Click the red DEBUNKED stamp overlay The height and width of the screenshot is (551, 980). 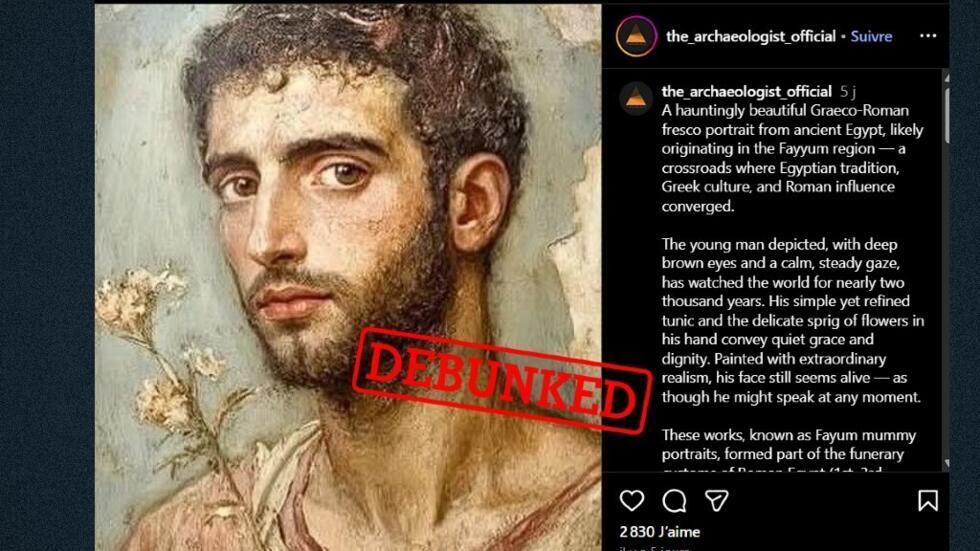501,380
